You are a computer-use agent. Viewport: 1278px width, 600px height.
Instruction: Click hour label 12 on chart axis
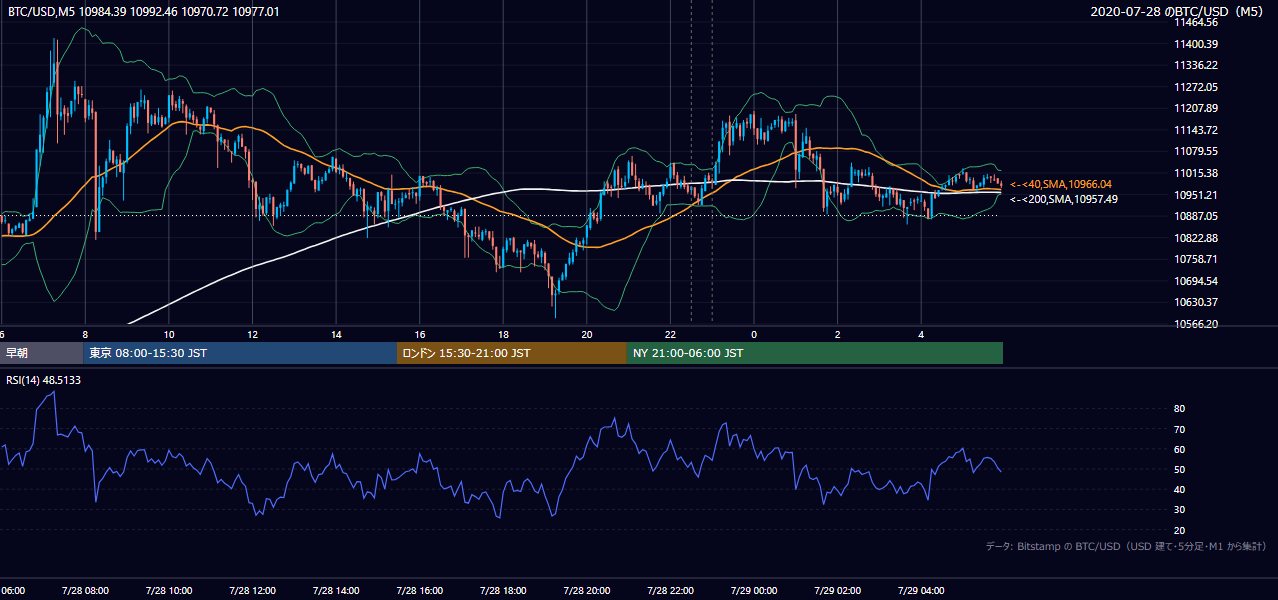click(253, 335)
